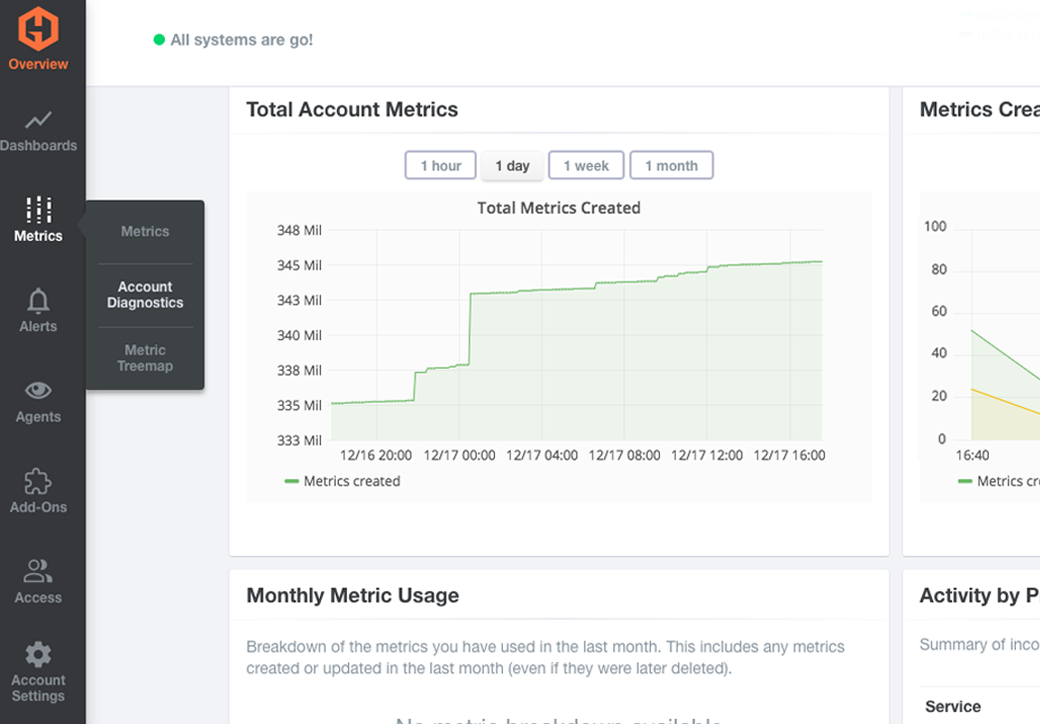Open Metric Treemap from the submenu
The height and width of the screenshot is (724, 1040).
click(x=145, y=358)
